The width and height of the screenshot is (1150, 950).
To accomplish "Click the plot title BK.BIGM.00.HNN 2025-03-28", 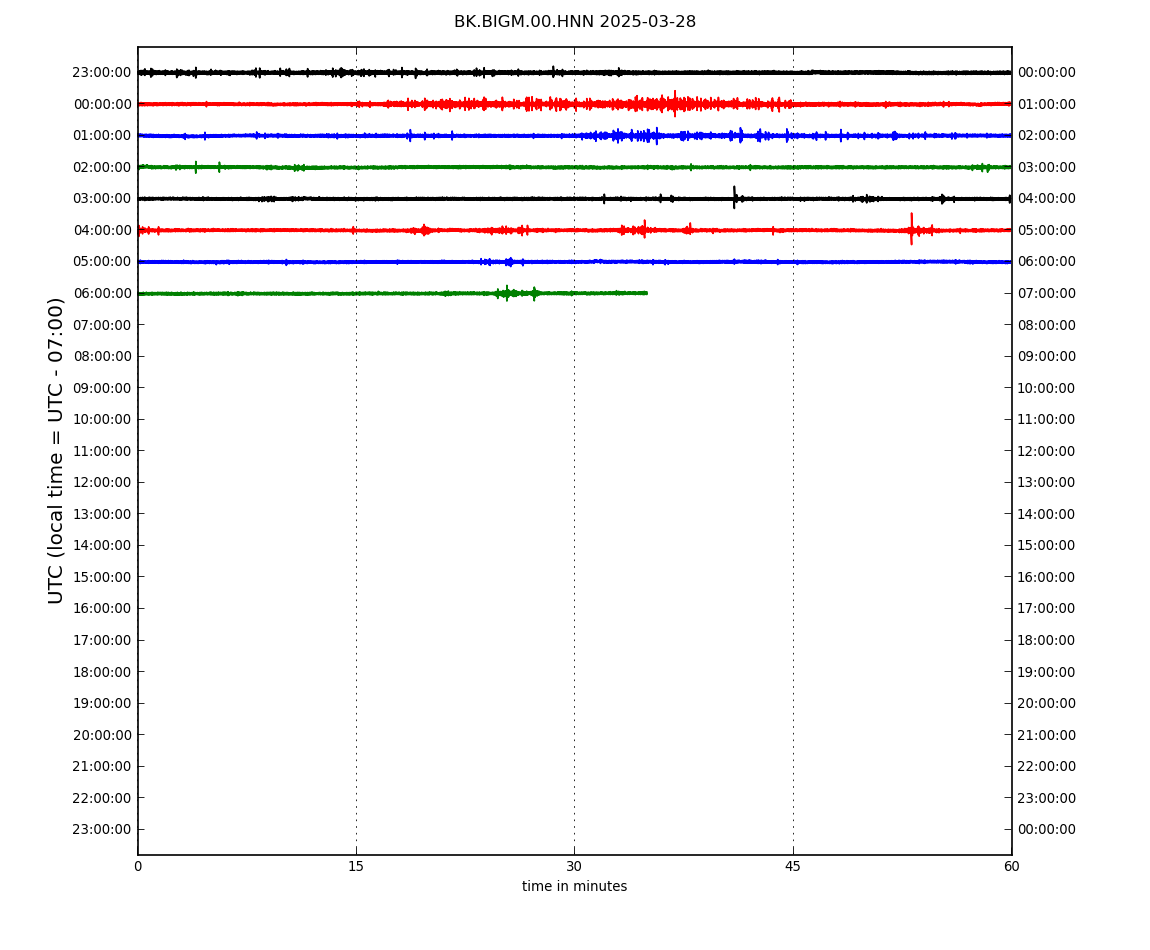I will (x=574, y=22).
